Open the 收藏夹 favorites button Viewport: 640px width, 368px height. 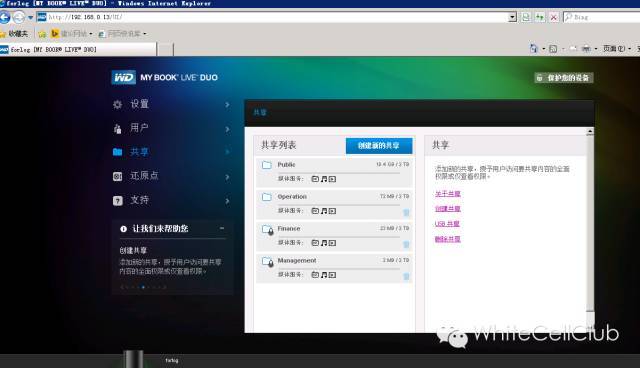click(x=15, y=33)
